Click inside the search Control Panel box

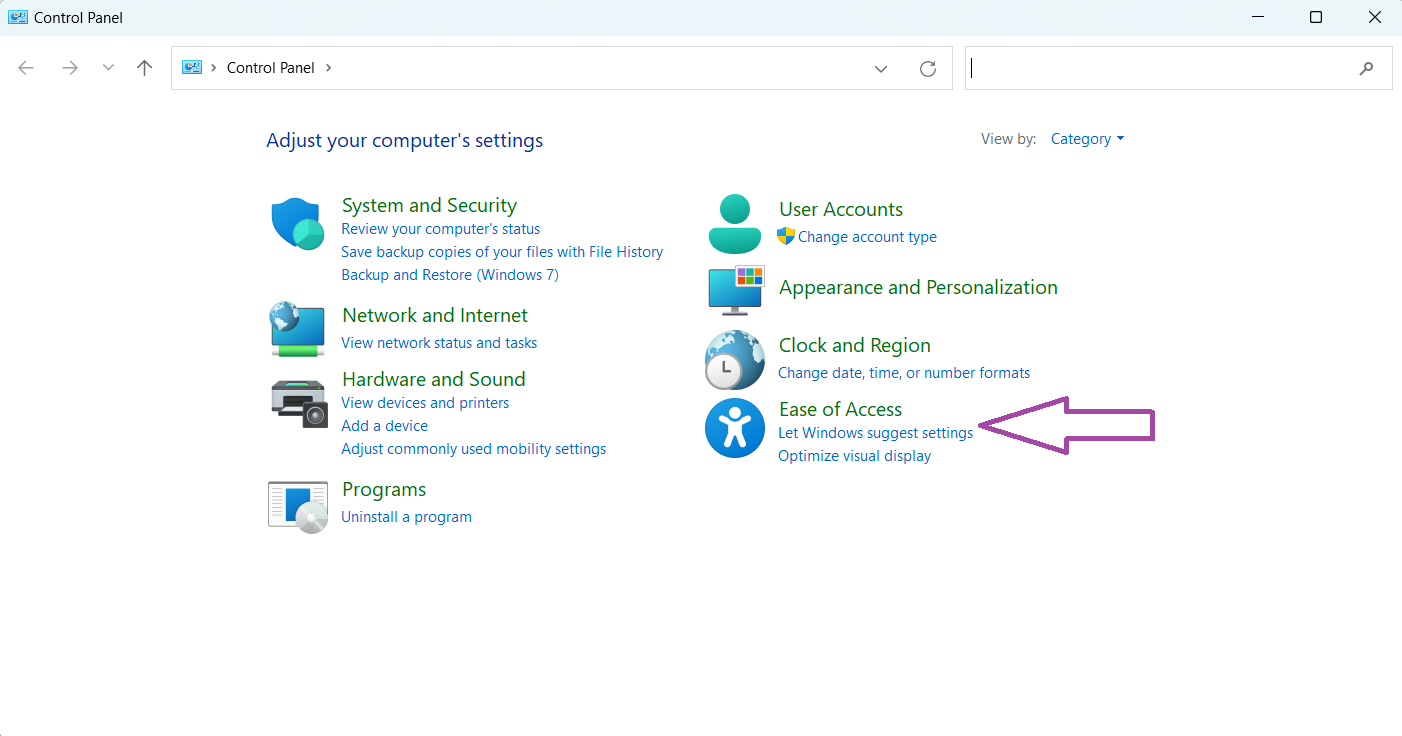coord(1150,67)
